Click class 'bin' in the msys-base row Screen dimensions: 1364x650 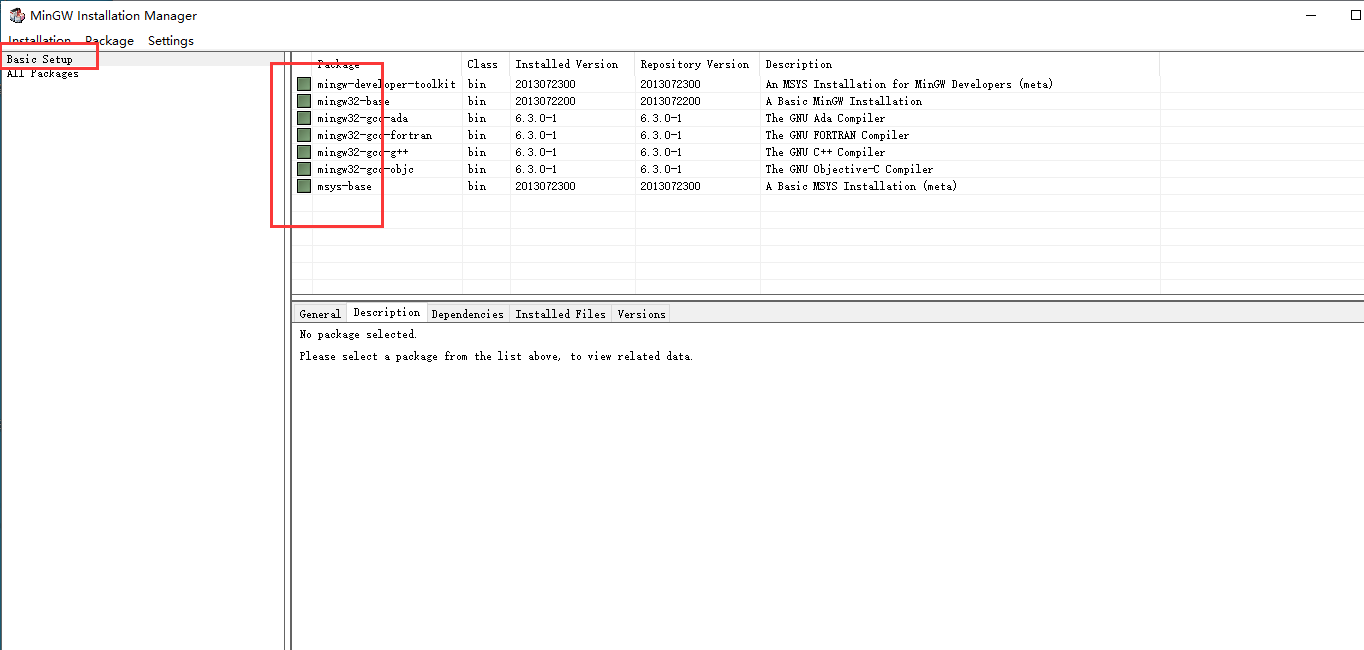[477, 187]
